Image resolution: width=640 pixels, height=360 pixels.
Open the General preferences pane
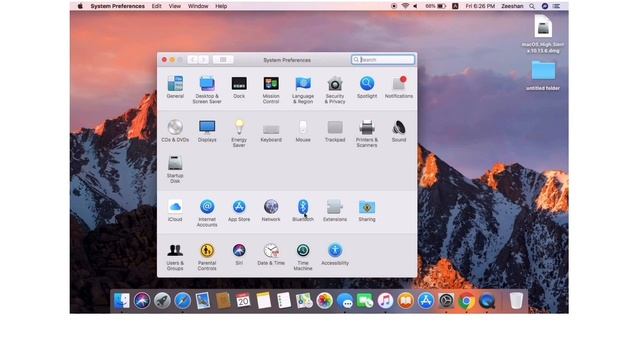coord(175,87)
